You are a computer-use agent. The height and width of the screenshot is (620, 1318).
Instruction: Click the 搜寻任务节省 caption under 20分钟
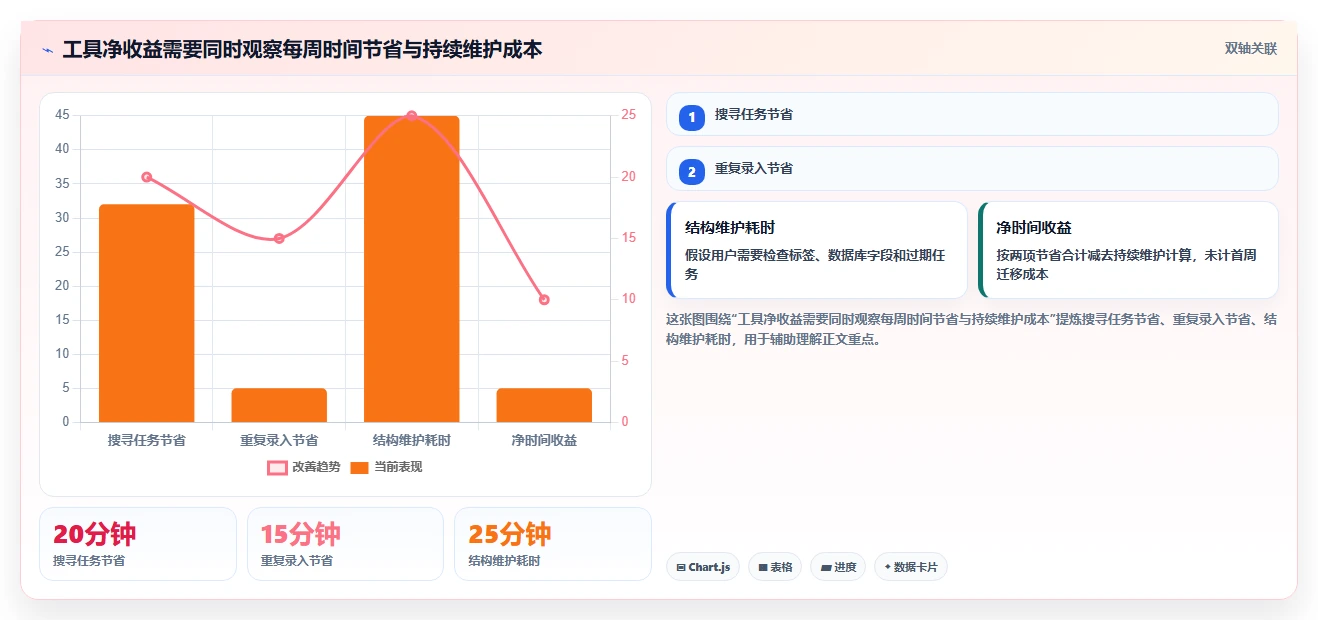click(89, 561)
